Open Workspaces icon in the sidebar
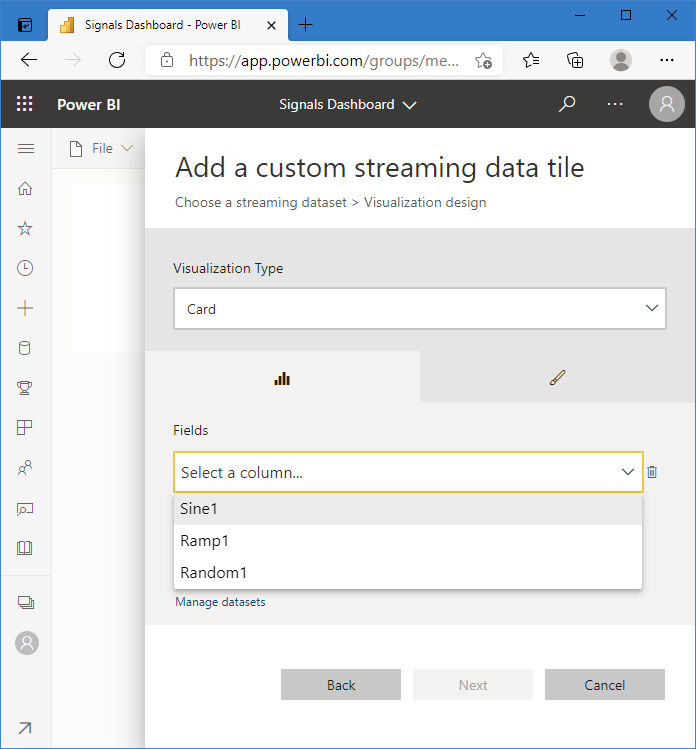 click(26, 602)
